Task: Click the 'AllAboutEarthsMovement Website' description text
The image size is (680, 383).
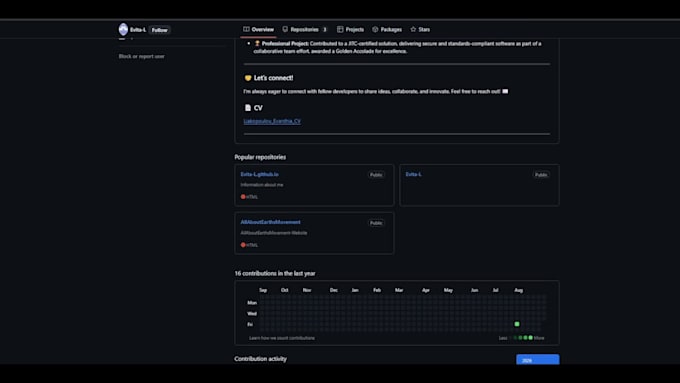Action: pos(274,233)
